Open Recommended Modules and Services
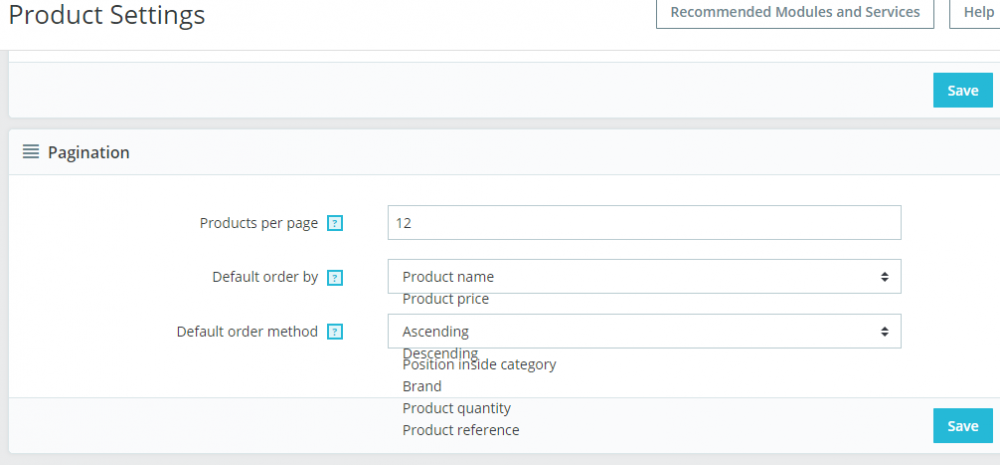 (x=794, y=13)
